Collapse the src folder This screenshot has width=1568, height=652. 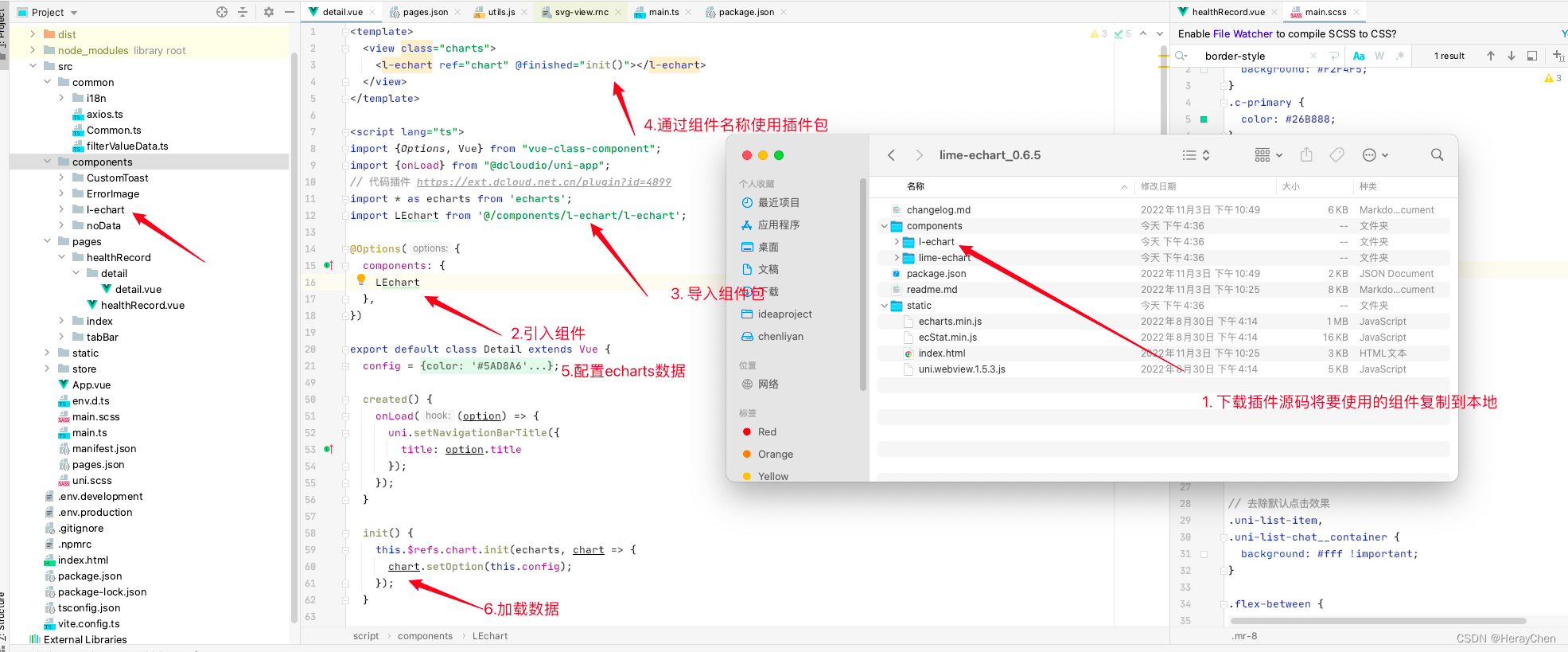[33, 66]
